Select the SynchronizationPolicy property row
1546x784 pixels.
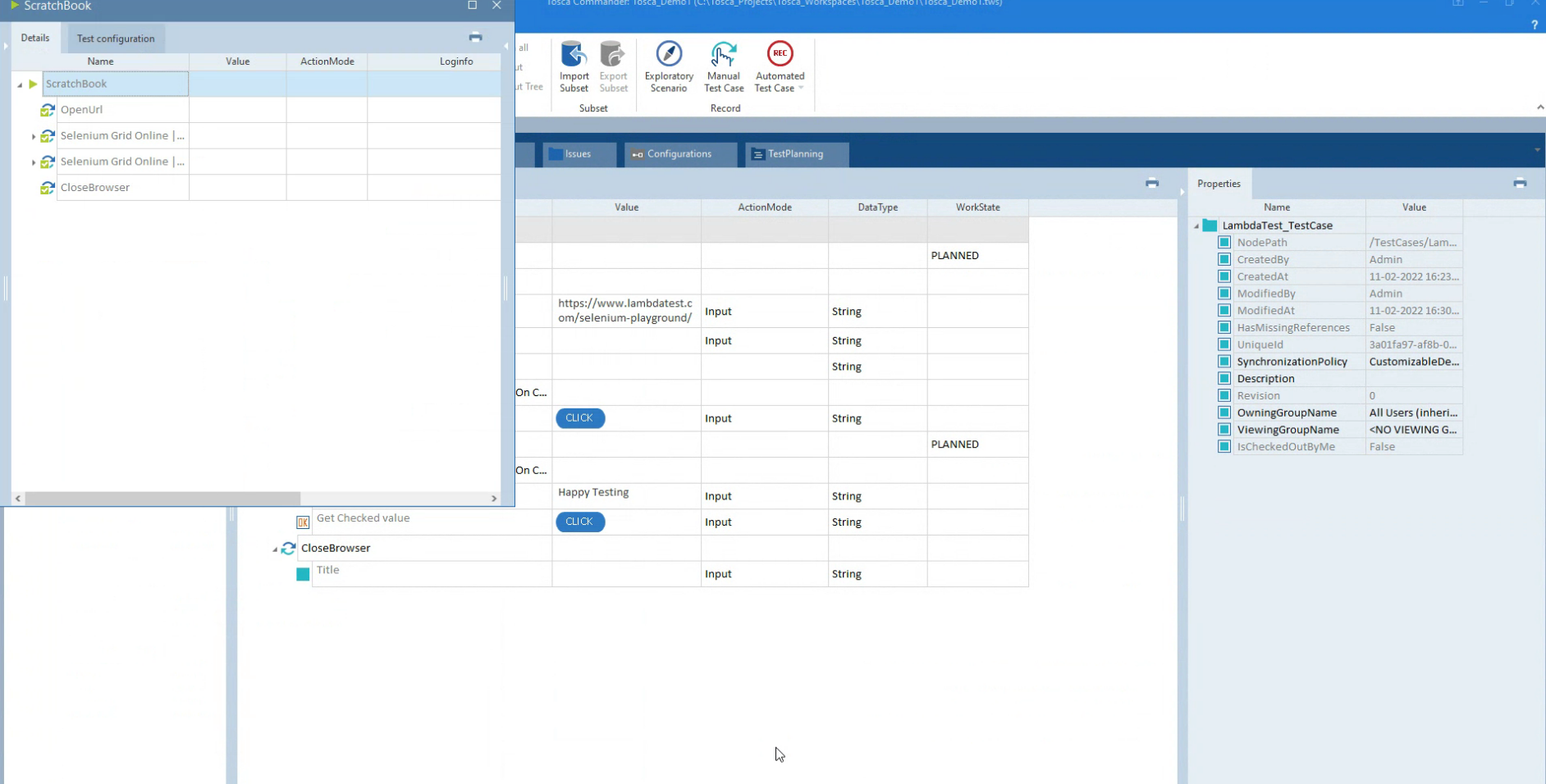1292,362
